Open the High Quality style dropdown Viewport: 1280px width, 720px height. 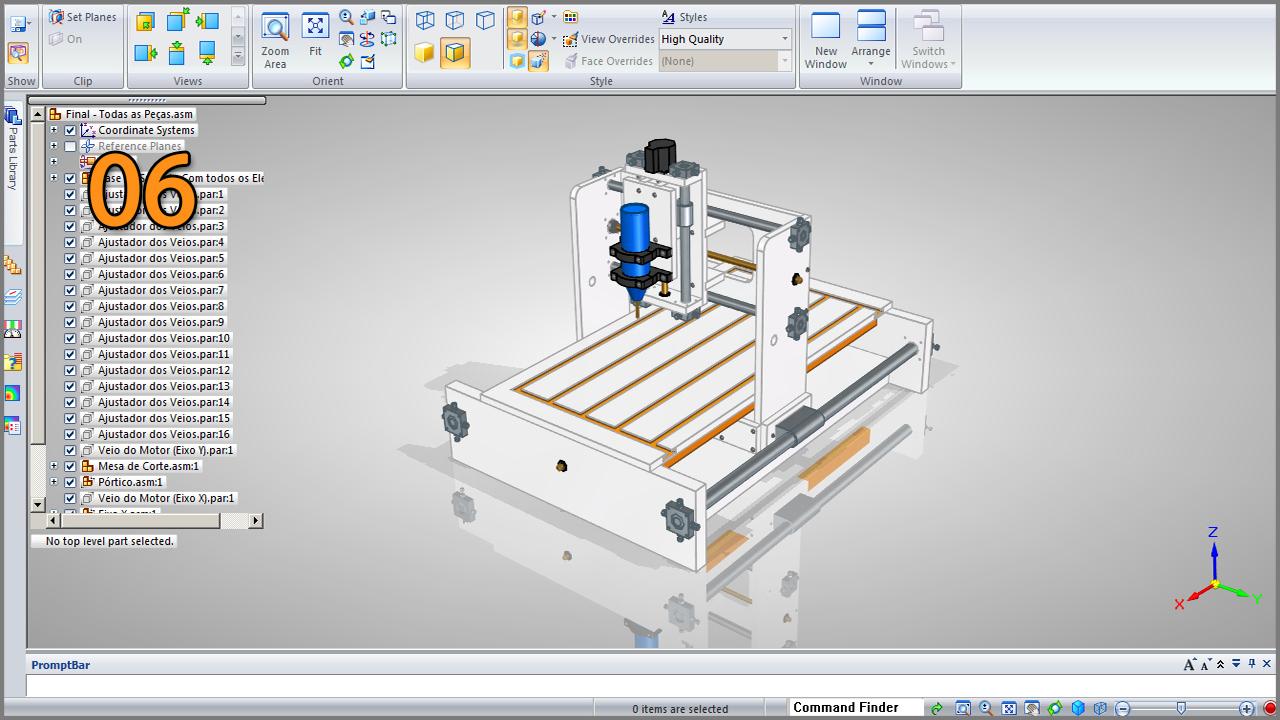785,39
